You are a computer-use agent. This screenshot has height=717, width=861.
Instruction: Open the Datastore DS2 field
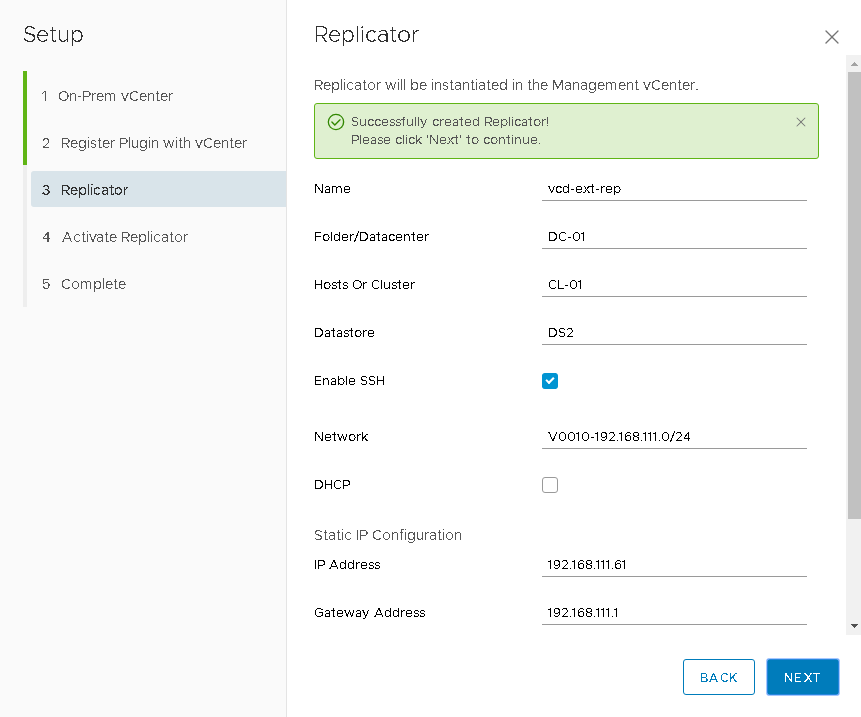pos(674,333)
